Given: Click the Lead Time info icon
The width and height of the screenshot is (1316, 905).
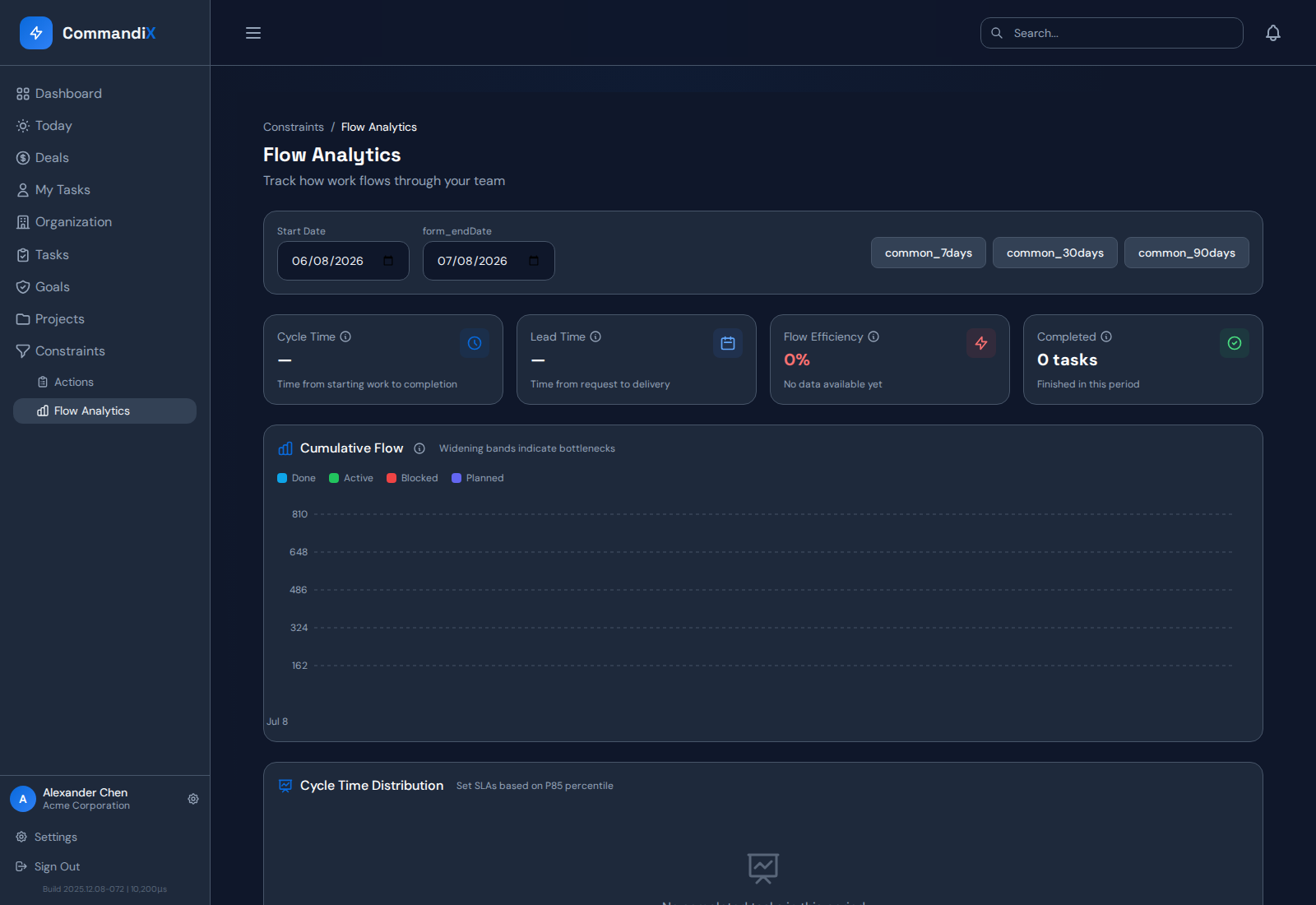Looking at the screenshot, I should pos(595,336).
